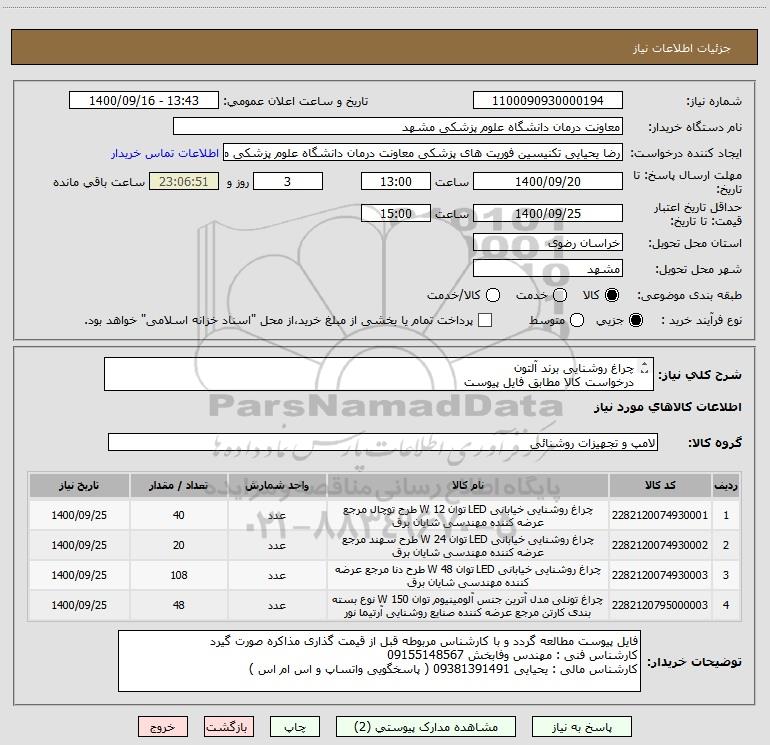
Task: Click the تاریخ نیاز column header
Action: coord(79,485)
